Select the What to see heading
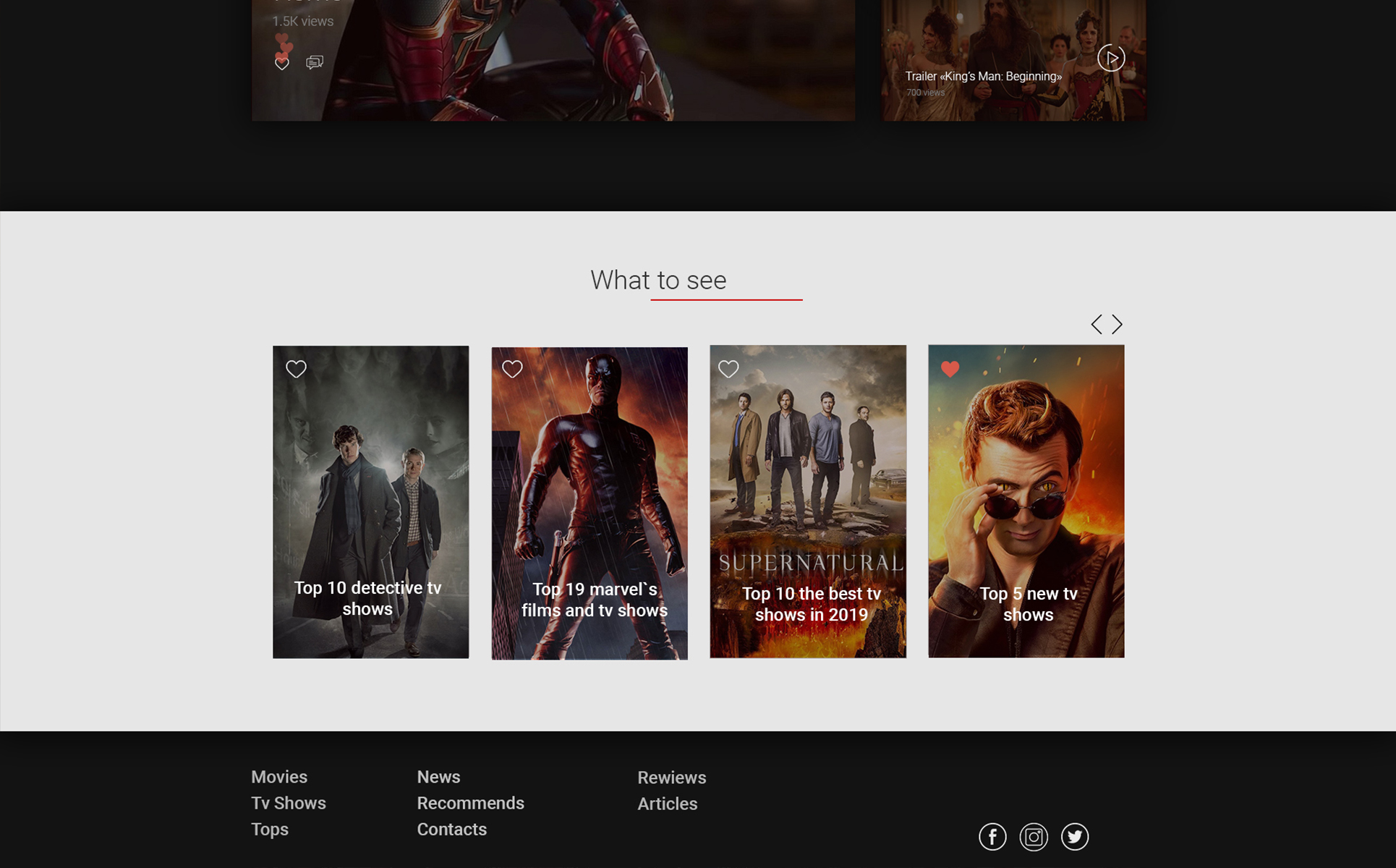The image size is (1396, 868). (x=658, y=280)
